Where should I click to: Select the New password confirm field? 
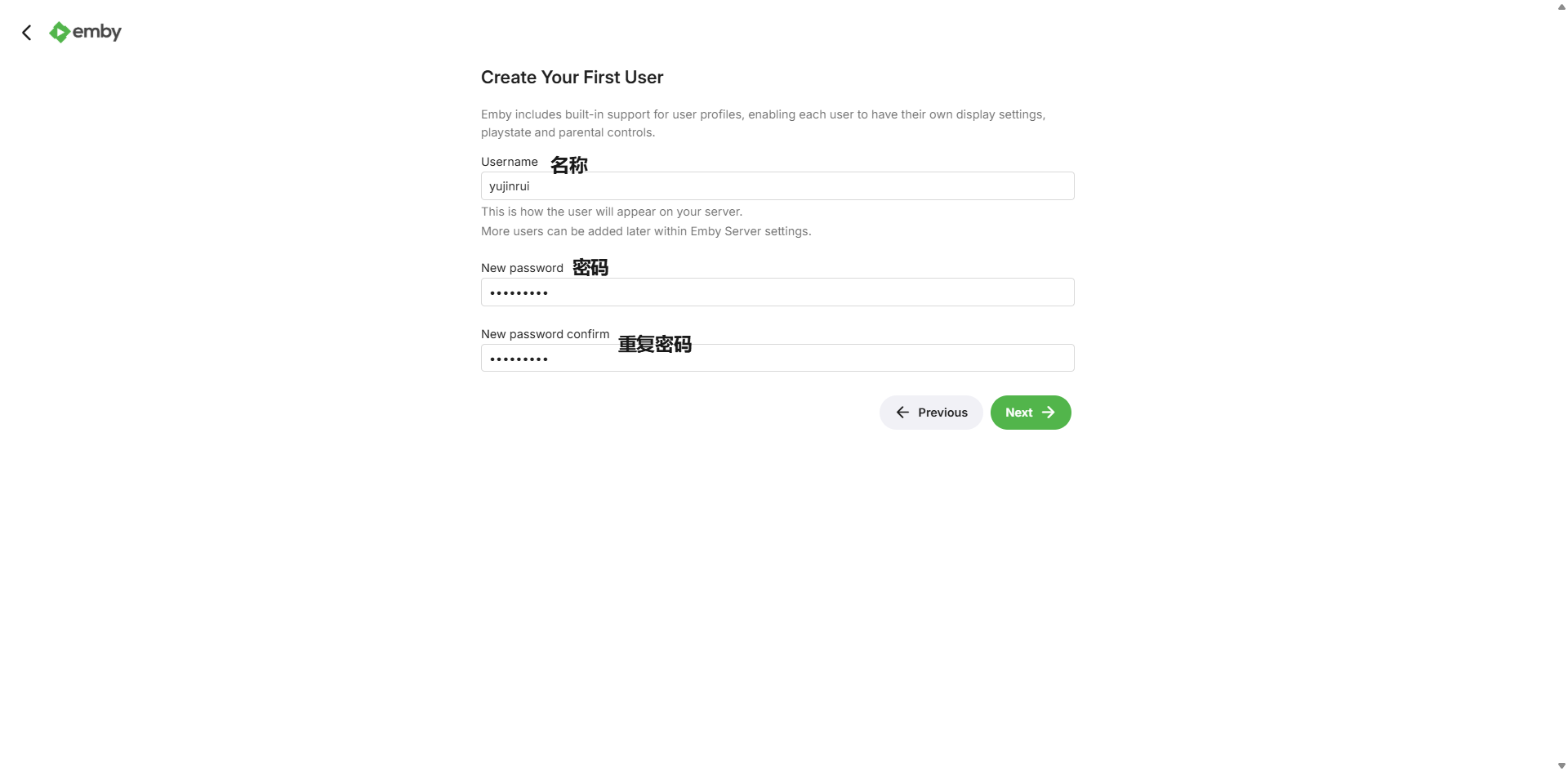click(x=777, y=359)
